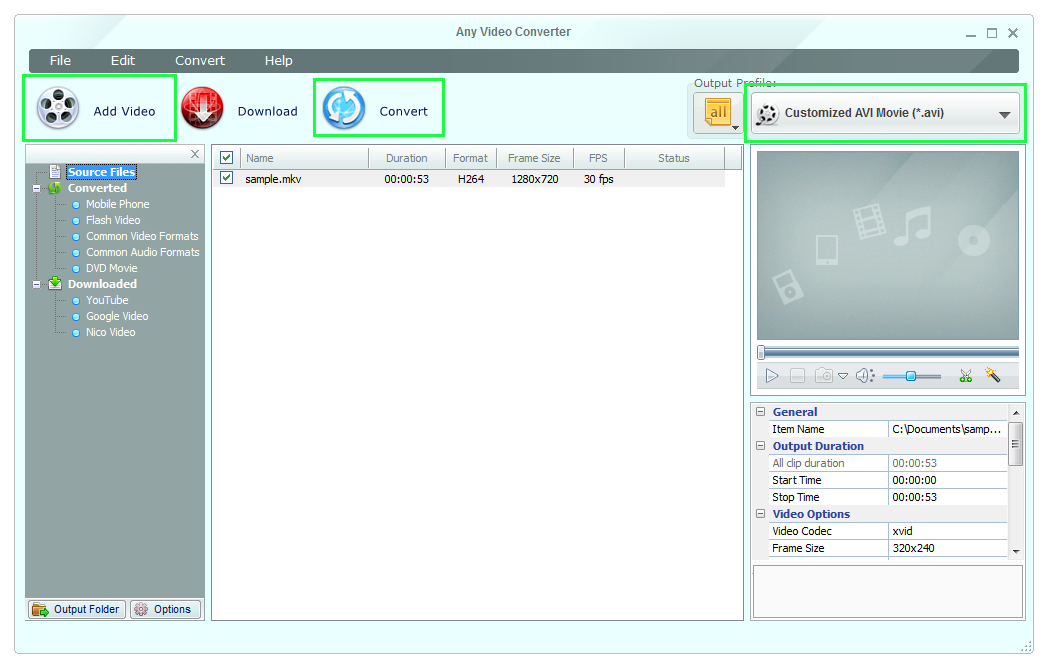Open video effects with the magic wand icon

tap(993, 375)
